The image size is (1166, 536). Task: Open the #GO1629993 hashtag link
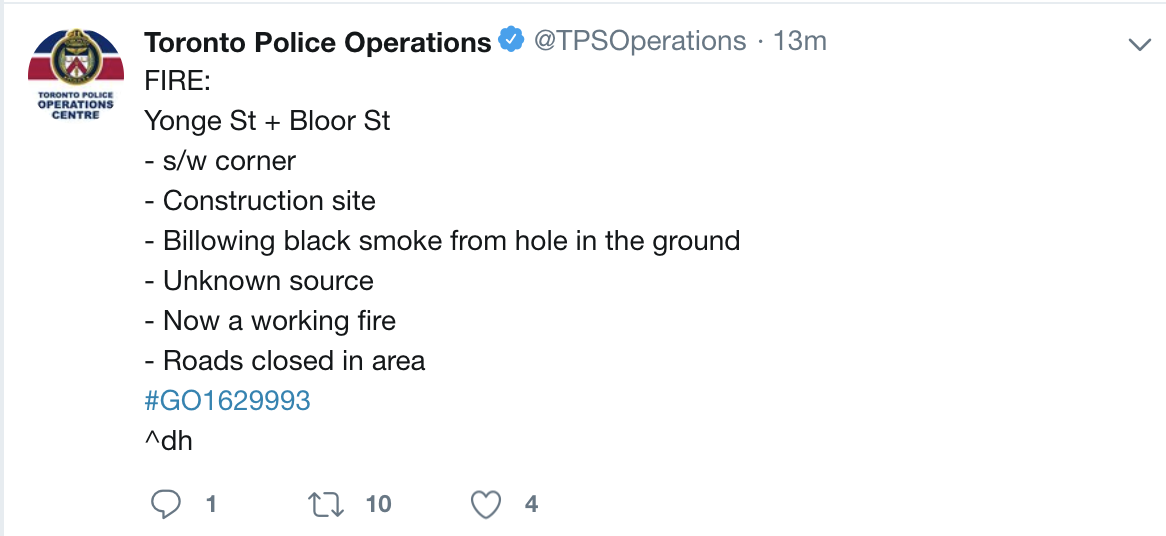228,401
